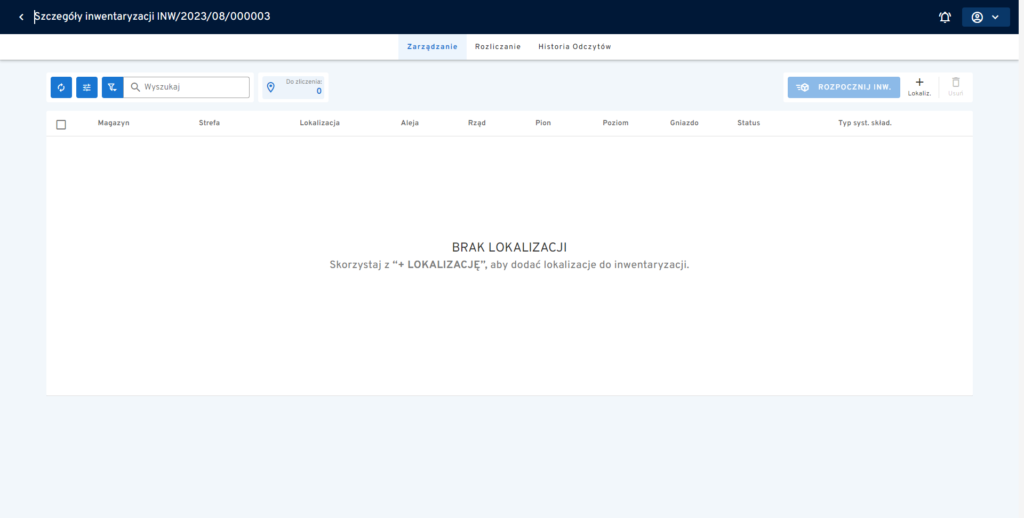
Task: Sort by the Magazyn column header
Action: (x=113, y=123)
